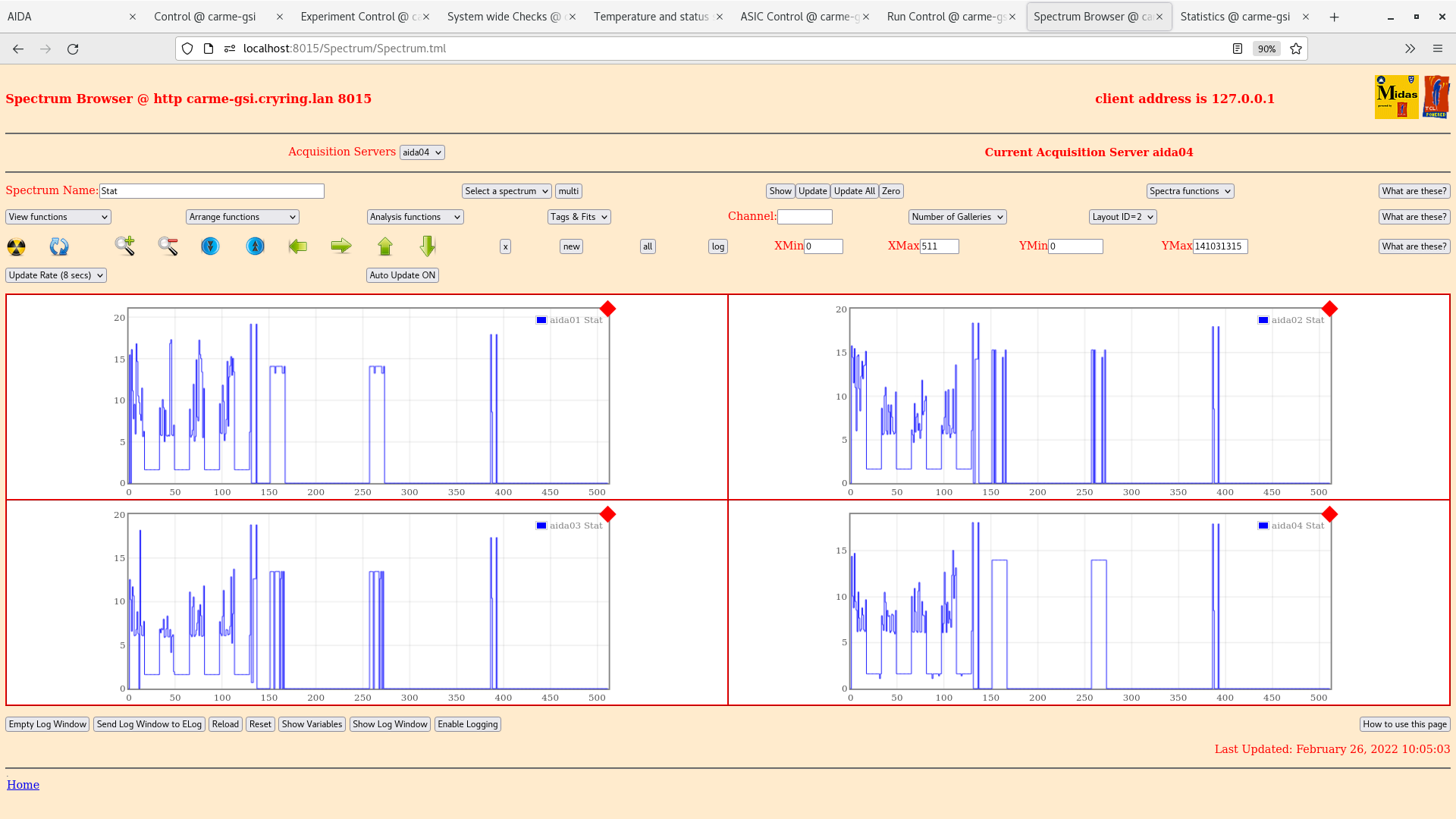
Task: Open a new browser tab with plus
Action: [1334, 17]
